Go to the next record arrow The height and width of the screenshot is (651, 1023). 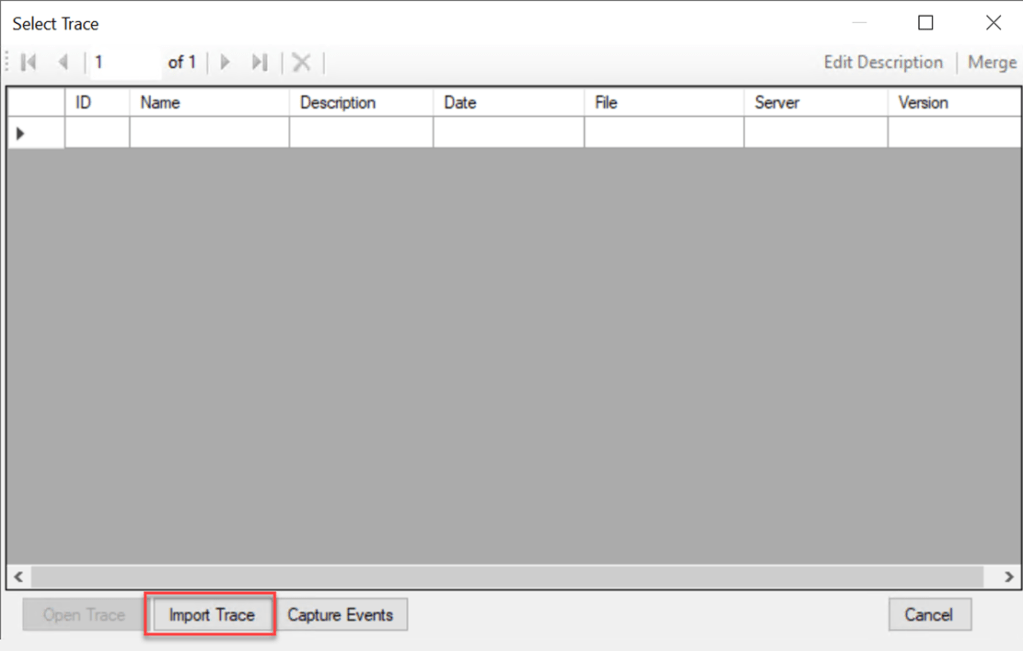(x=225, y=63)
